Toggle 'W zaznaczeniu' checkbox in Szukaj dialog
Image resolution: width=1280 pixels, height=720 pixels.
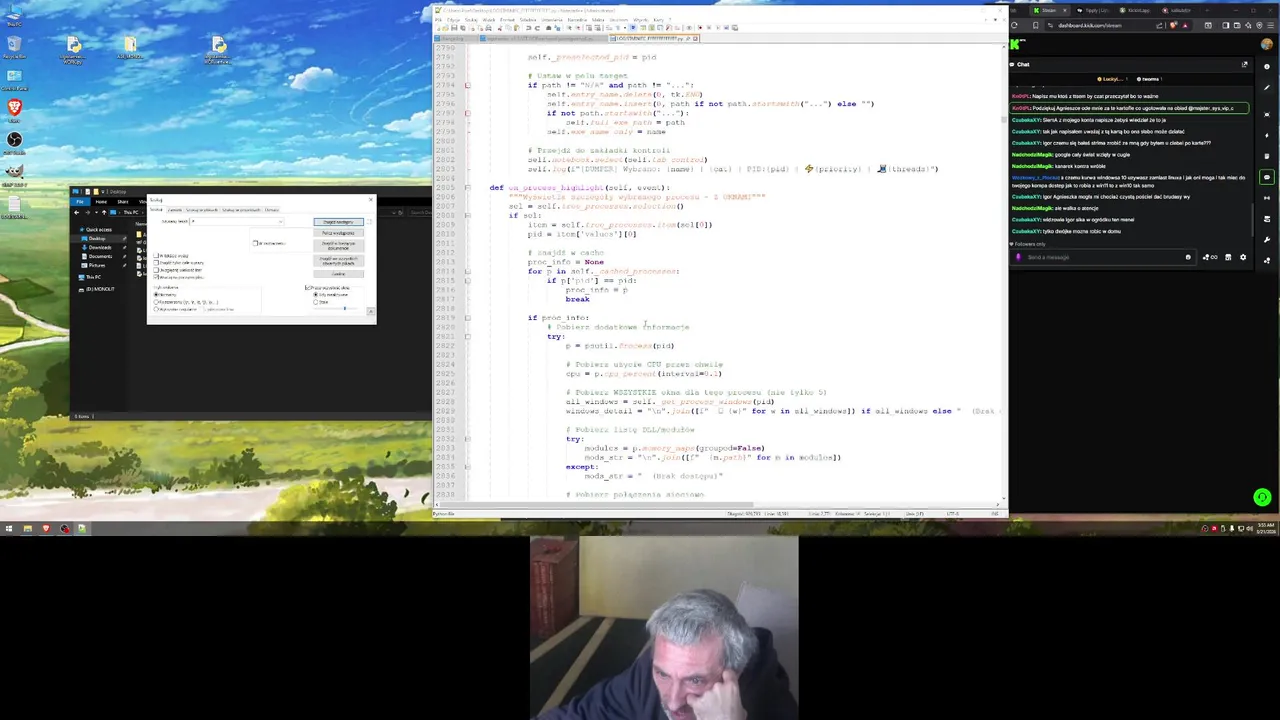[x=255, y=243]
